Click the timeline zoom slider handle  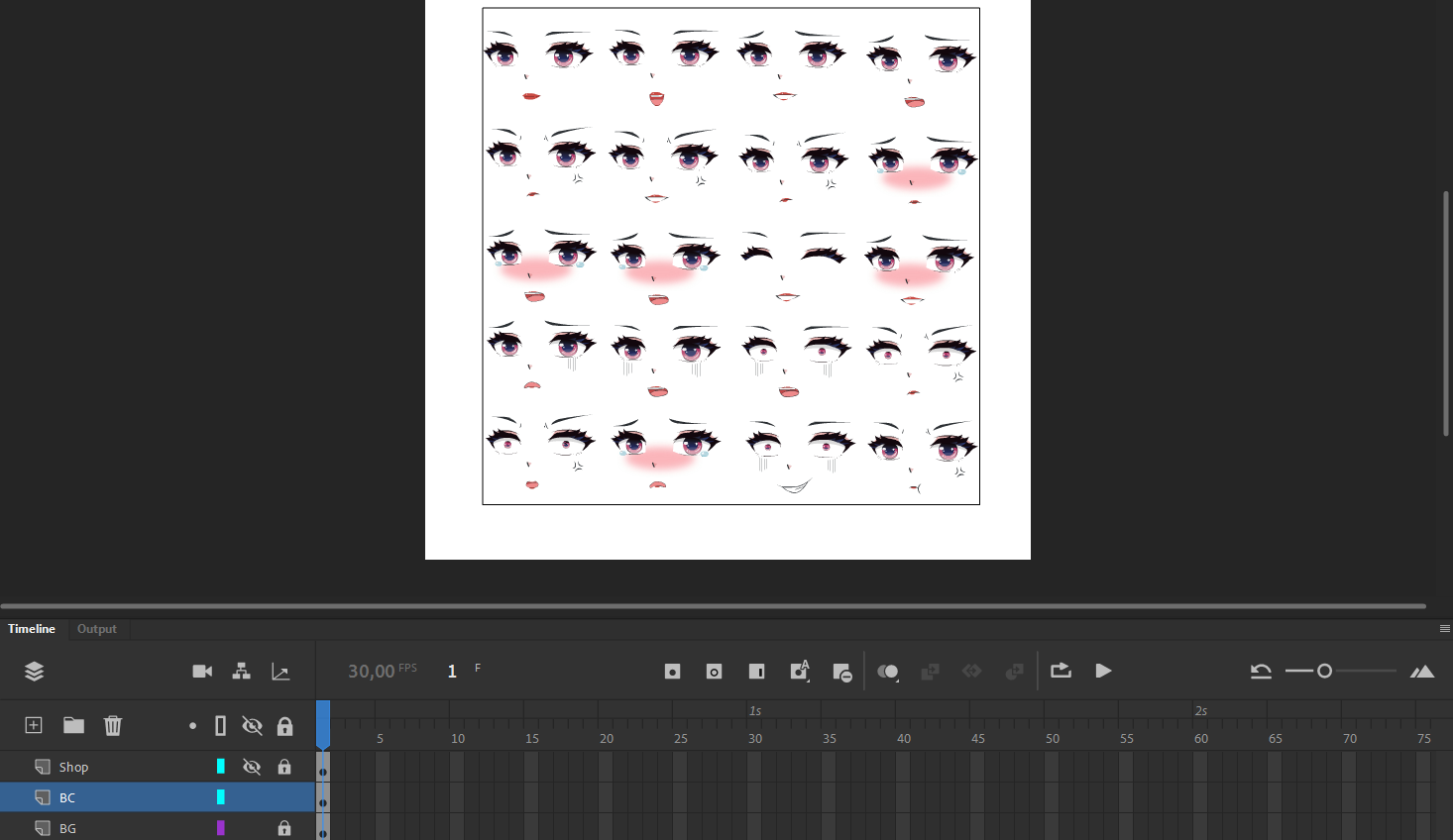tap(1324, 672)
